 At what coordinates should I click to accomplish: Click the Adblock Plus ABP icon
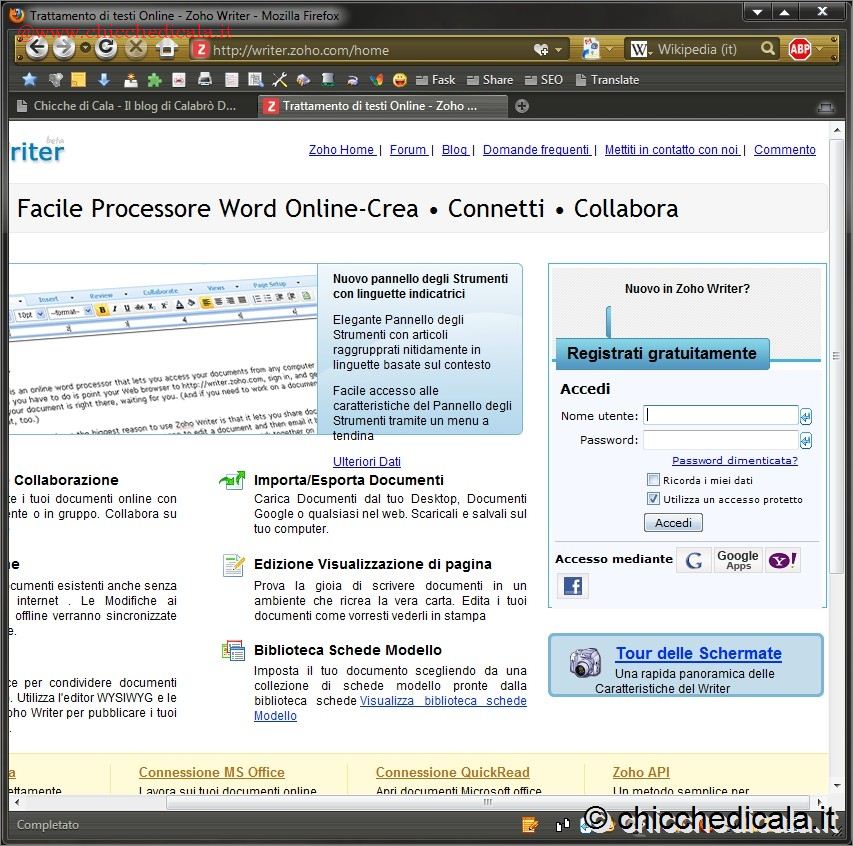(799, 49)
